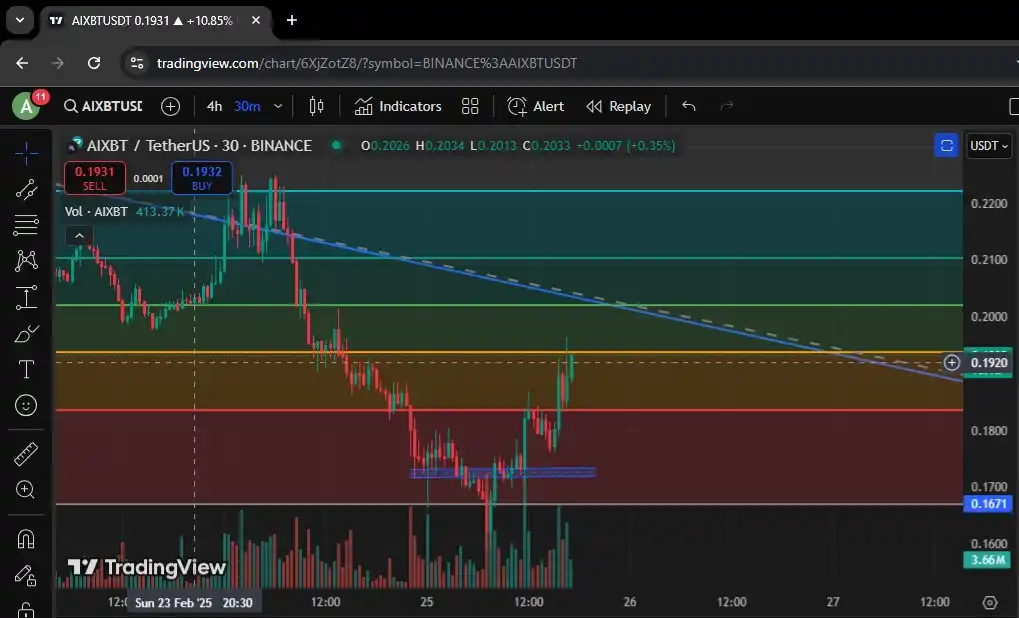Select the forecasting and measurement tool
This screenshot has height=618, width=1019.
click(26, 297)
